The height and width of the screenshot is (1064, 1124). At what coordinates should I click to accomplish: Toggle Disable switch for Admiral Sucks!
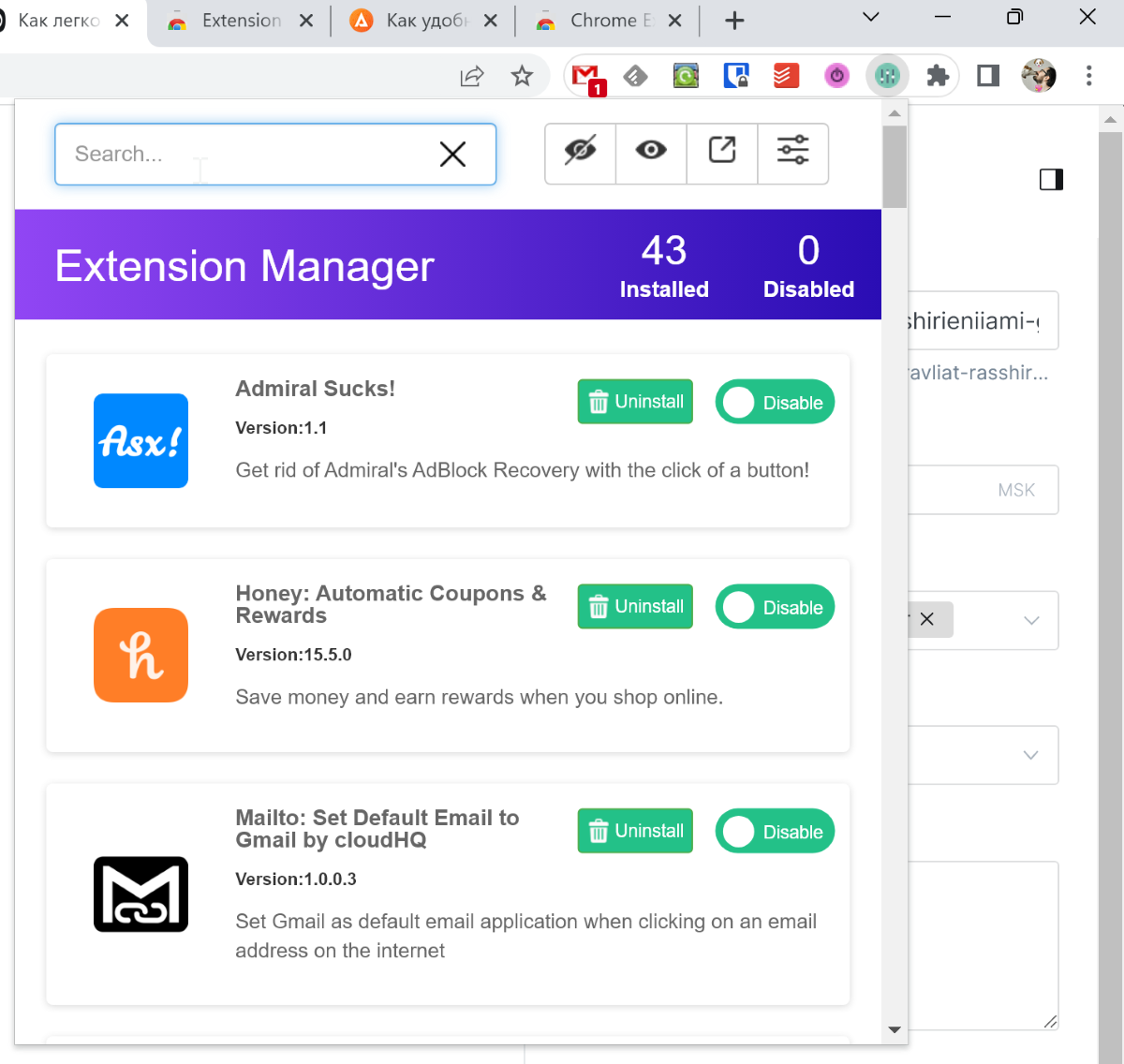tap(775, 402)
